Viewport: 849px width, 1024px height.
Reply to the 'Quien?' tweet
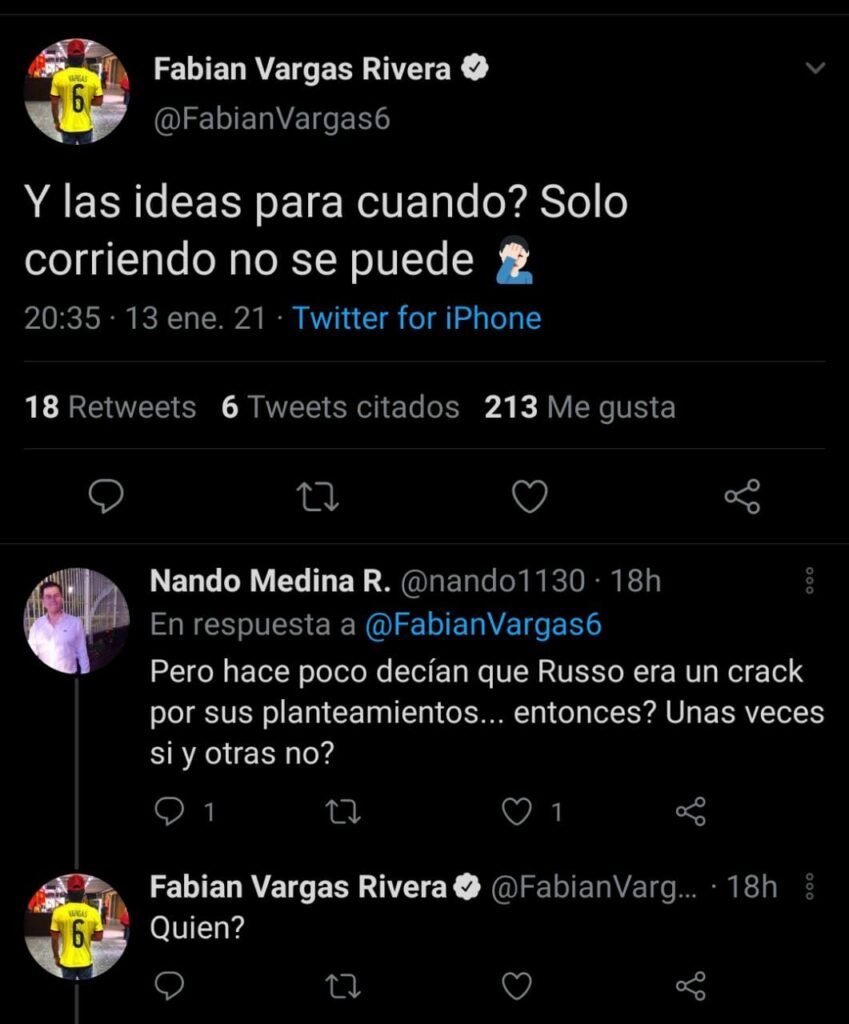[168, 986]
